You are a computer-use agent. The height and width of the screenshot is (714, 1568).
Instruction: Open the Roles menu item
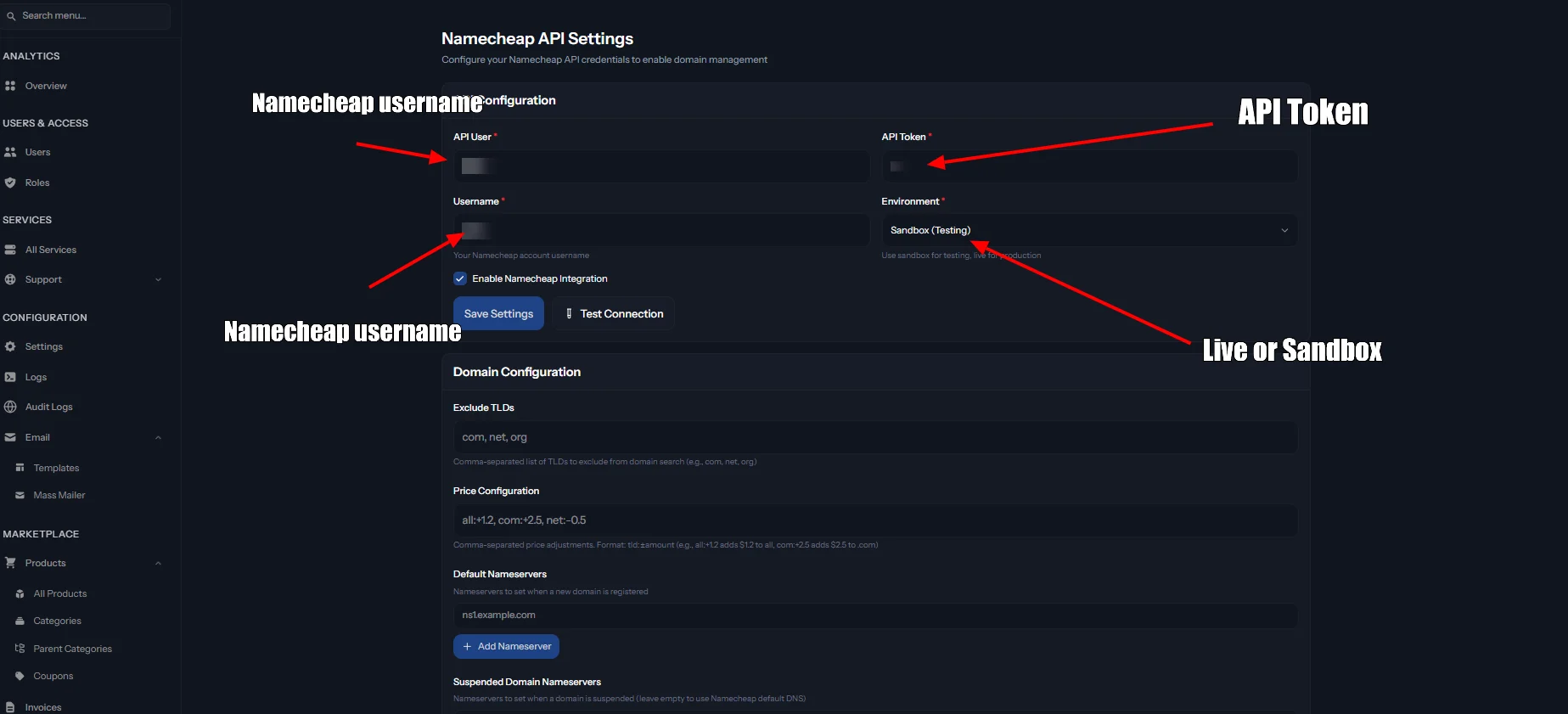(37, 183)
